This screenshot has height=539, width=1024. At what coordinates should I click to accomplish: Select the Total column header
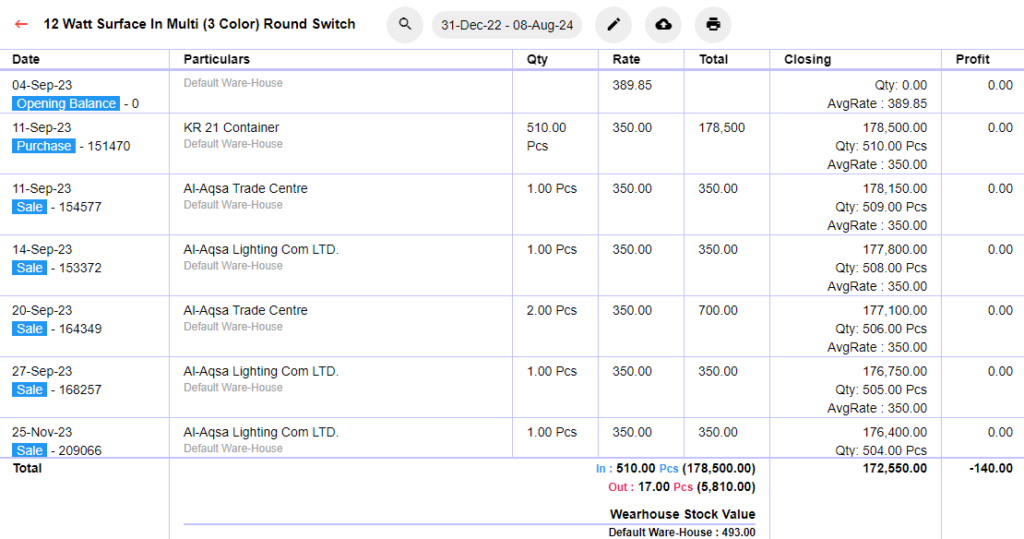coord(713,59)
